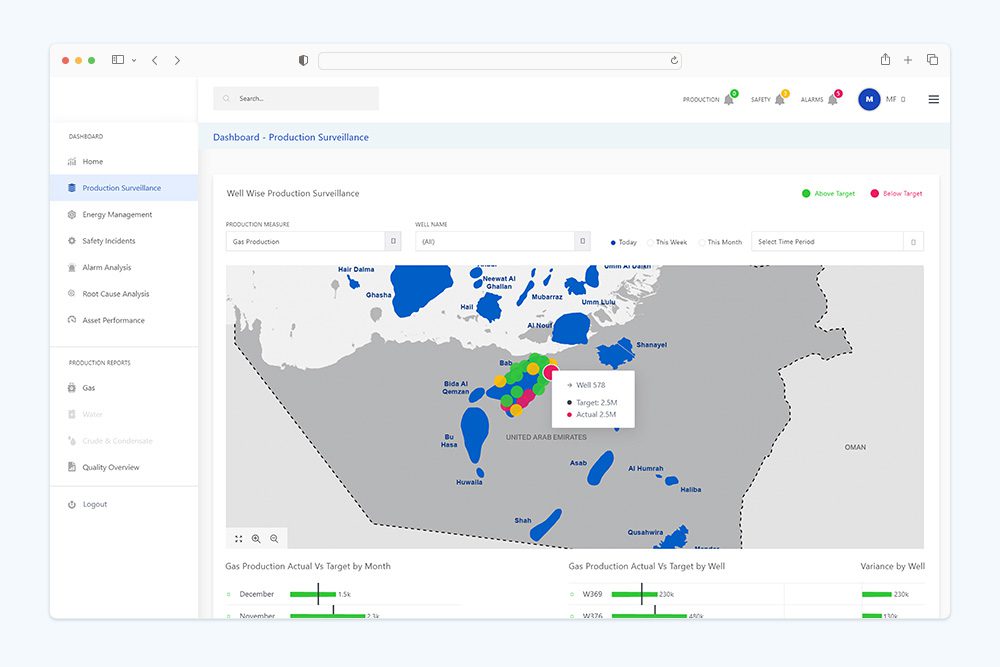This screenshot has width=1000, height=667.
Task: Open Alarm Analysis section
Action: [x=124, y=267]
